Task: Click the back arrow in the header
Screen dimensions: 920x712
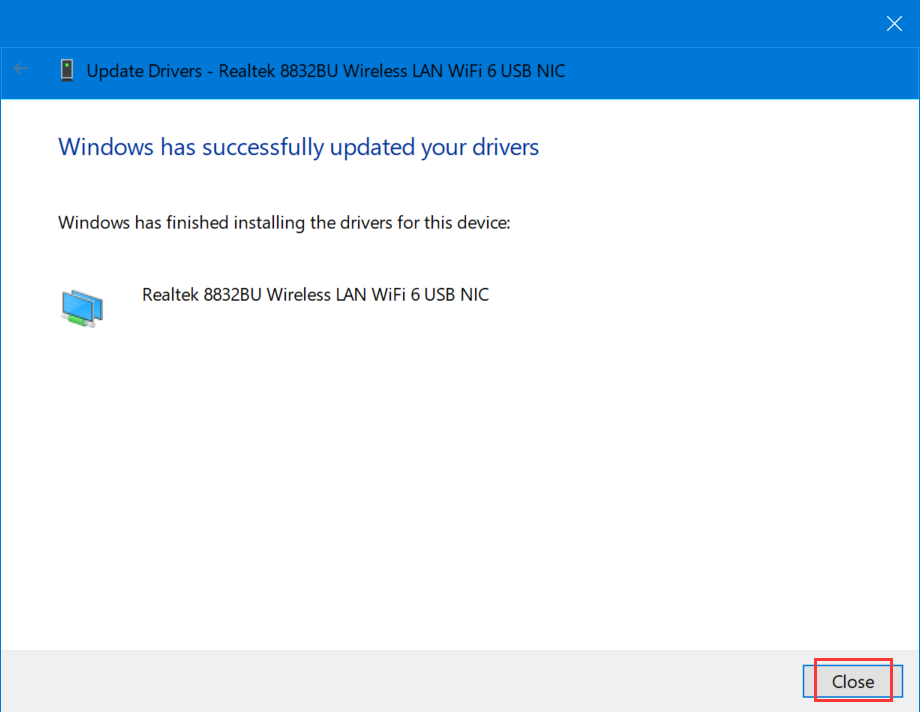Action: [x=21, y=69]
